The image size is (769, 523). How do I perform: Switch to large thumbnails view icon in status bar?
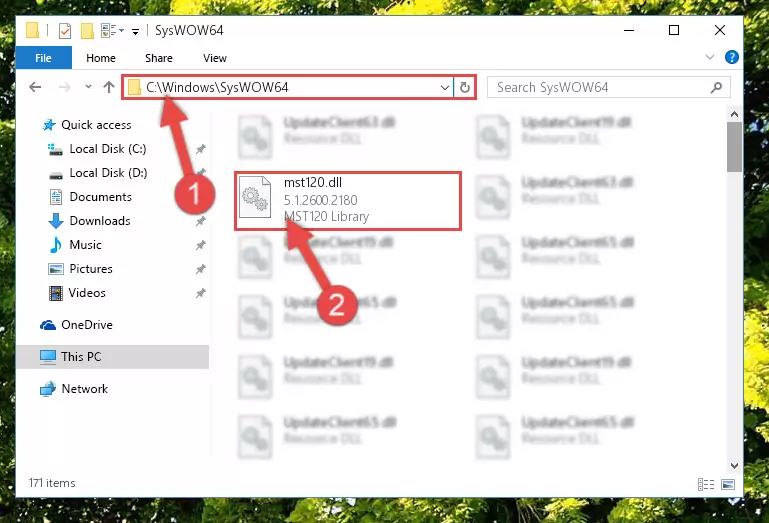(x=728, y=485)
